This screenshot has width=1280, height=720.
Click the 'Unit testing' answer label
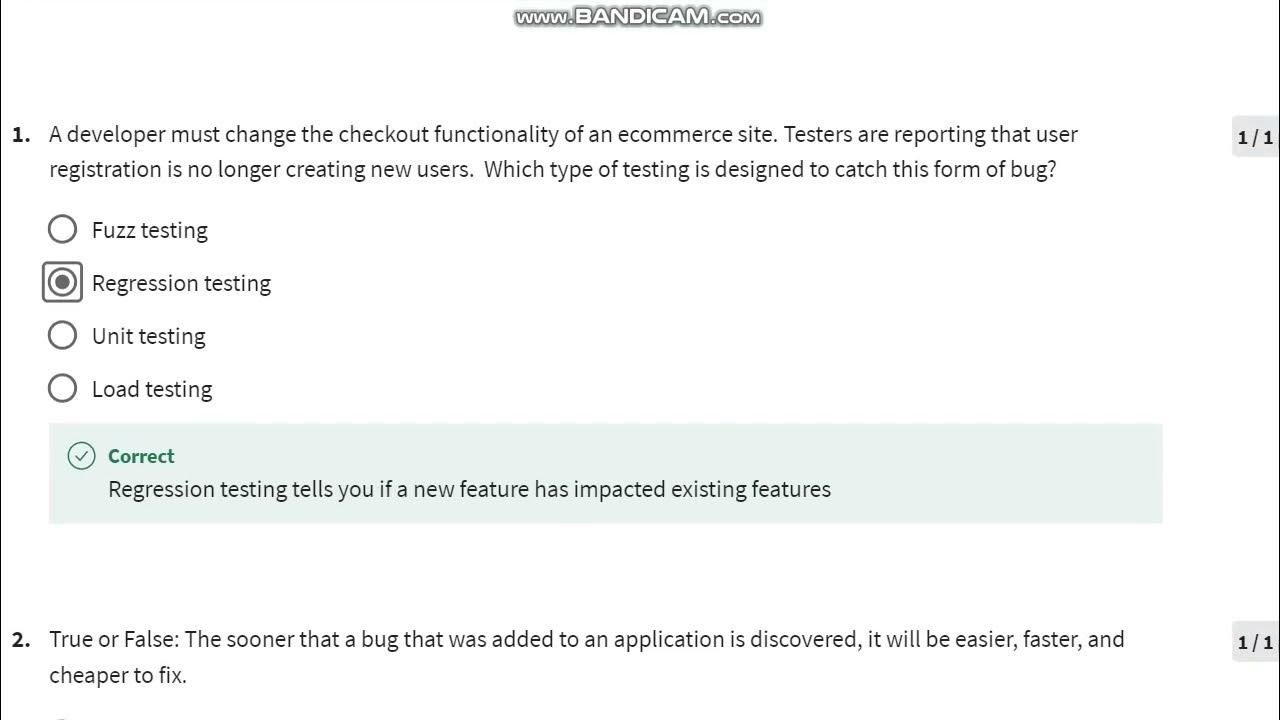[x=148, y=336]
